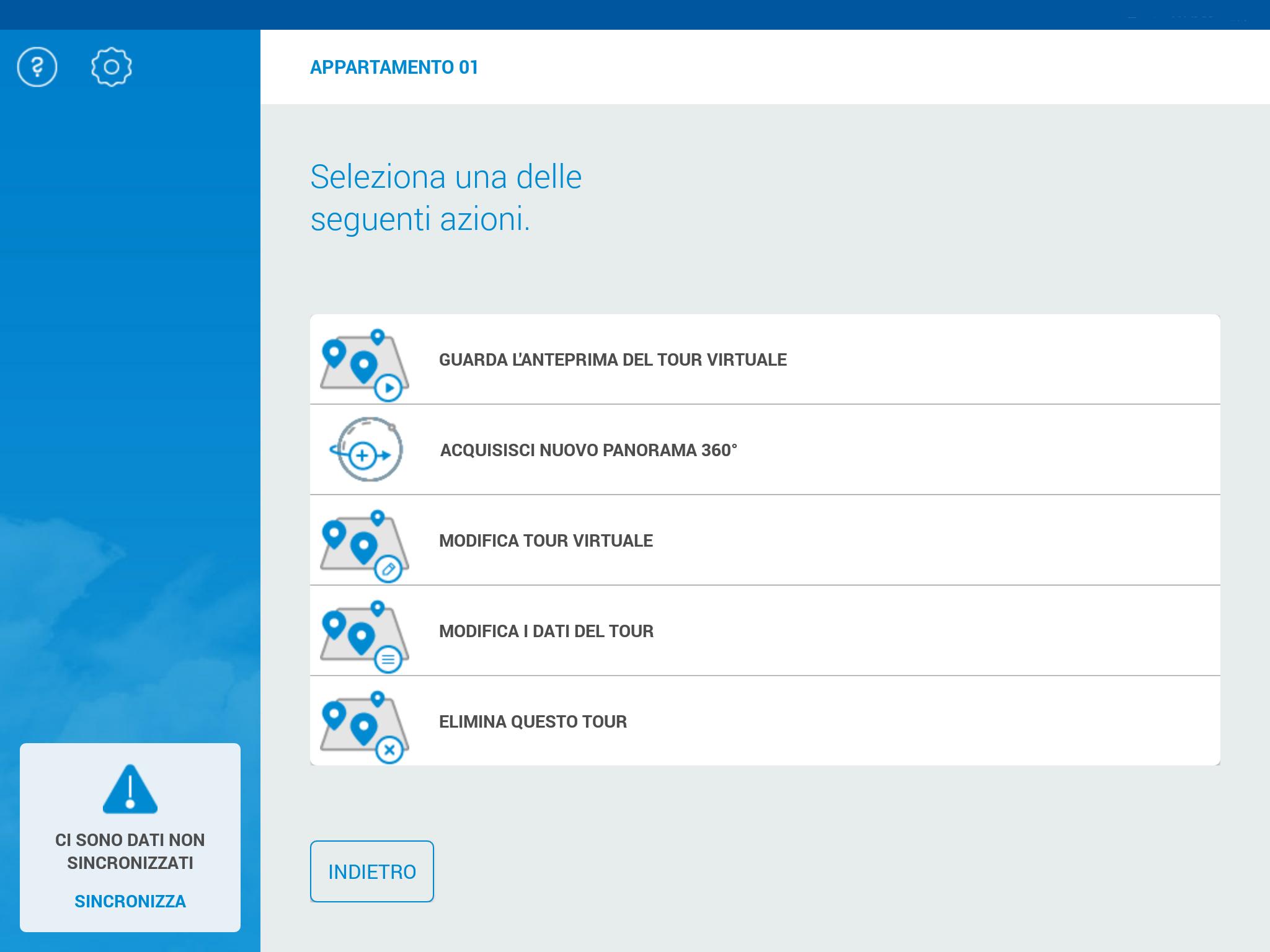
Task: Go back with the Indietro button
Action: (372, 871)
